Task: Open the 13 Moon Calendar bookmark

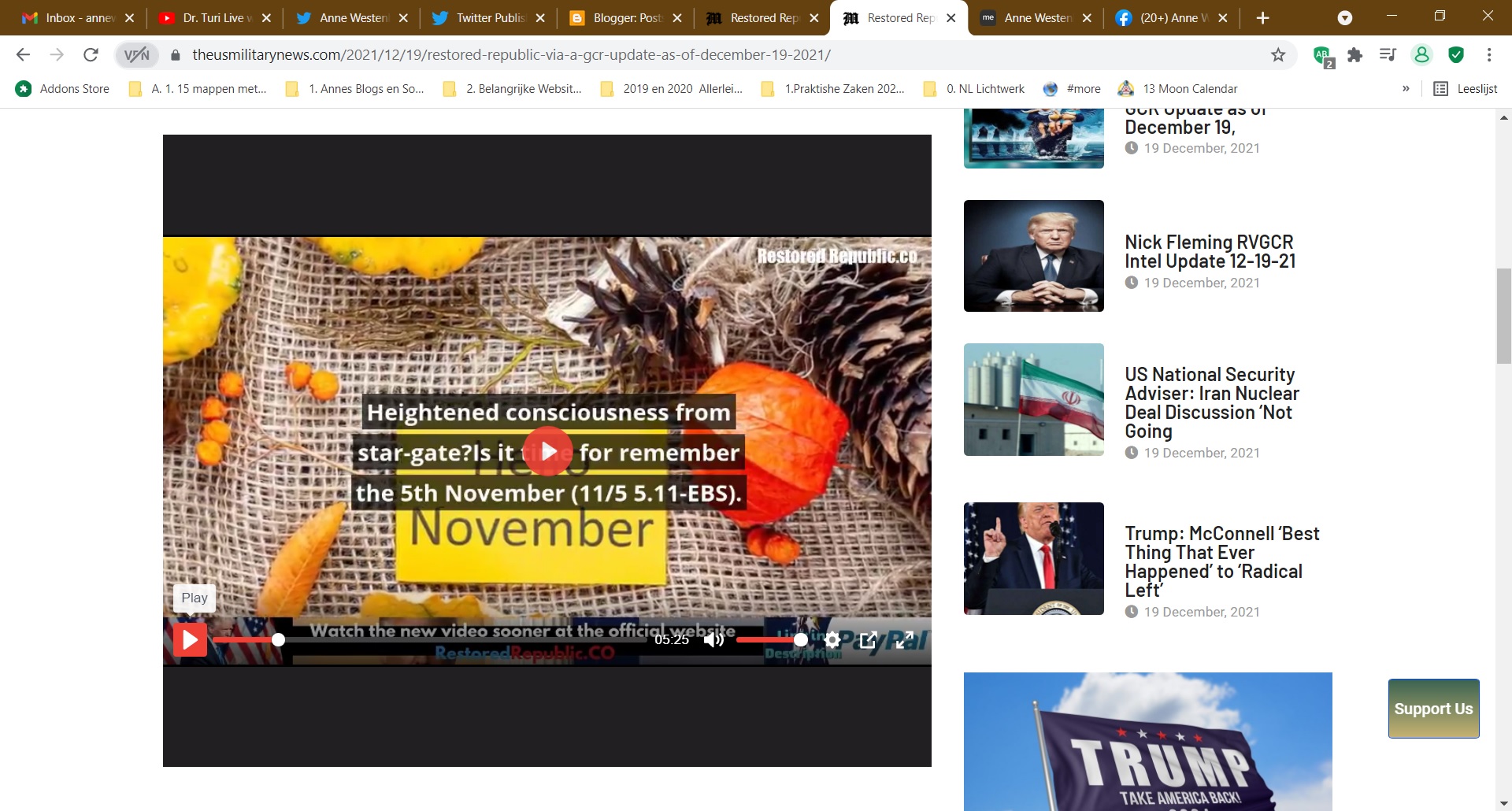Action: (1178, 89)
